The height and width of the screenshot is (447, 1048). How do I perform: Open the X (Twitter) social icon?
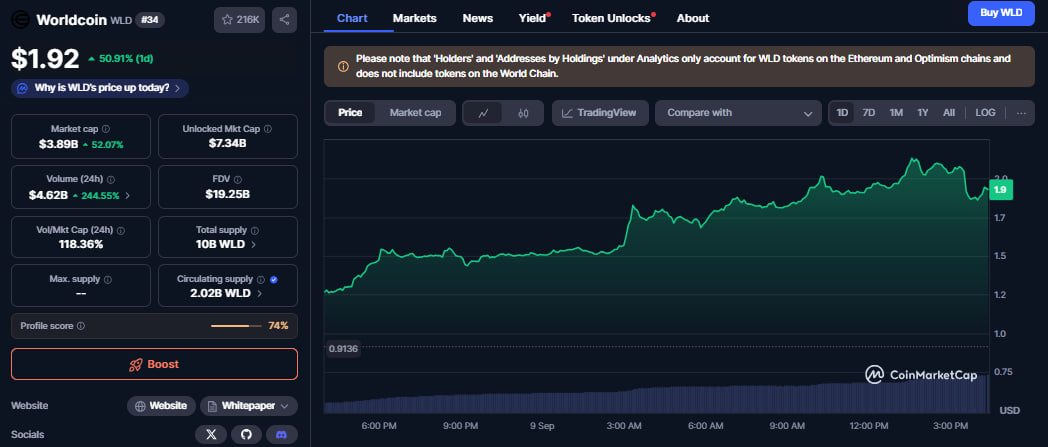coord(210,435)
